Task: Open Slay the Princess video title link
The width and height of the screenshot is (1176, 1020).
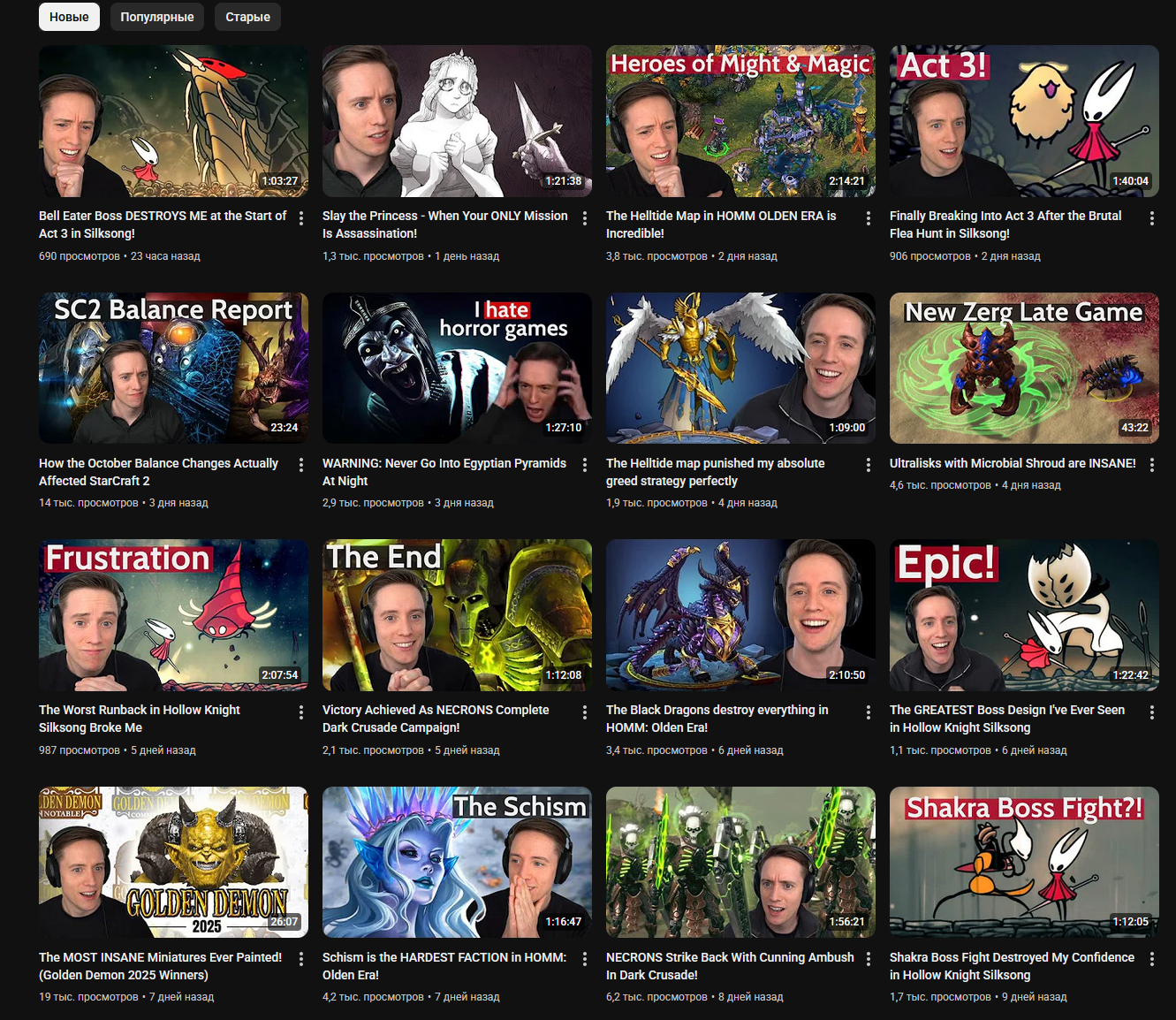Action: (x=445, y=225)
